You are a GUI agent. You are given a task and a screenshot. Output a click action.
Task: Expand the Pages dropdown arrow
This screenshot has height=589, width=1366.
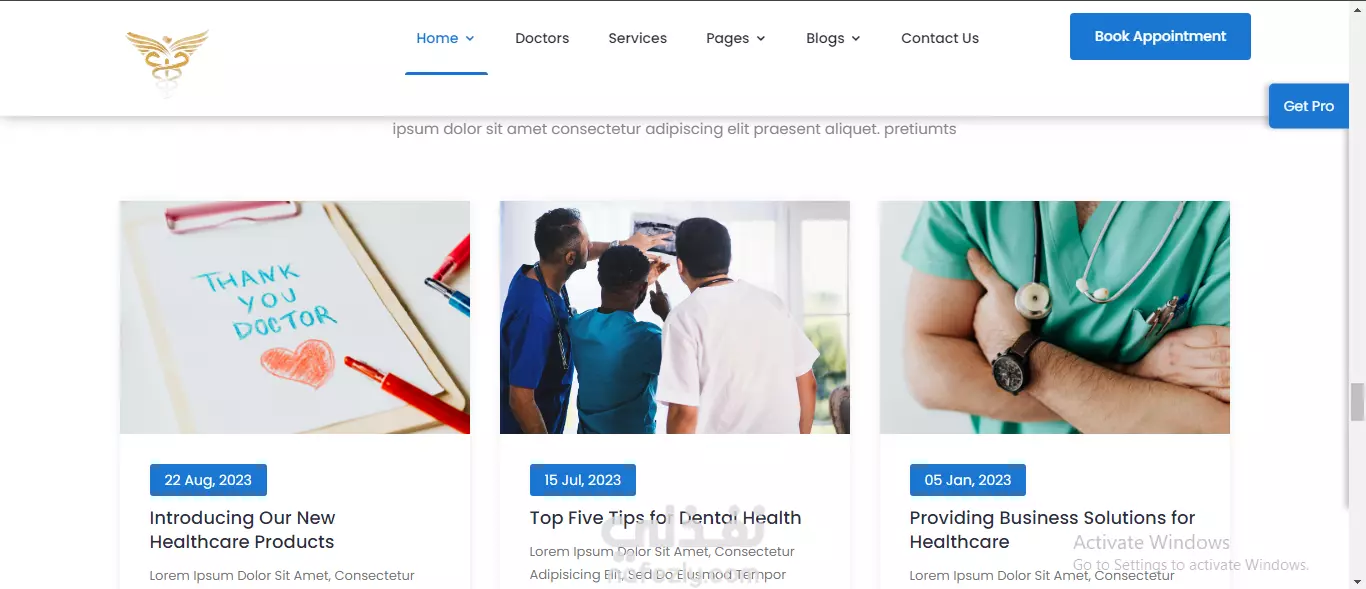pyautogui.click(x=761, y=39)
